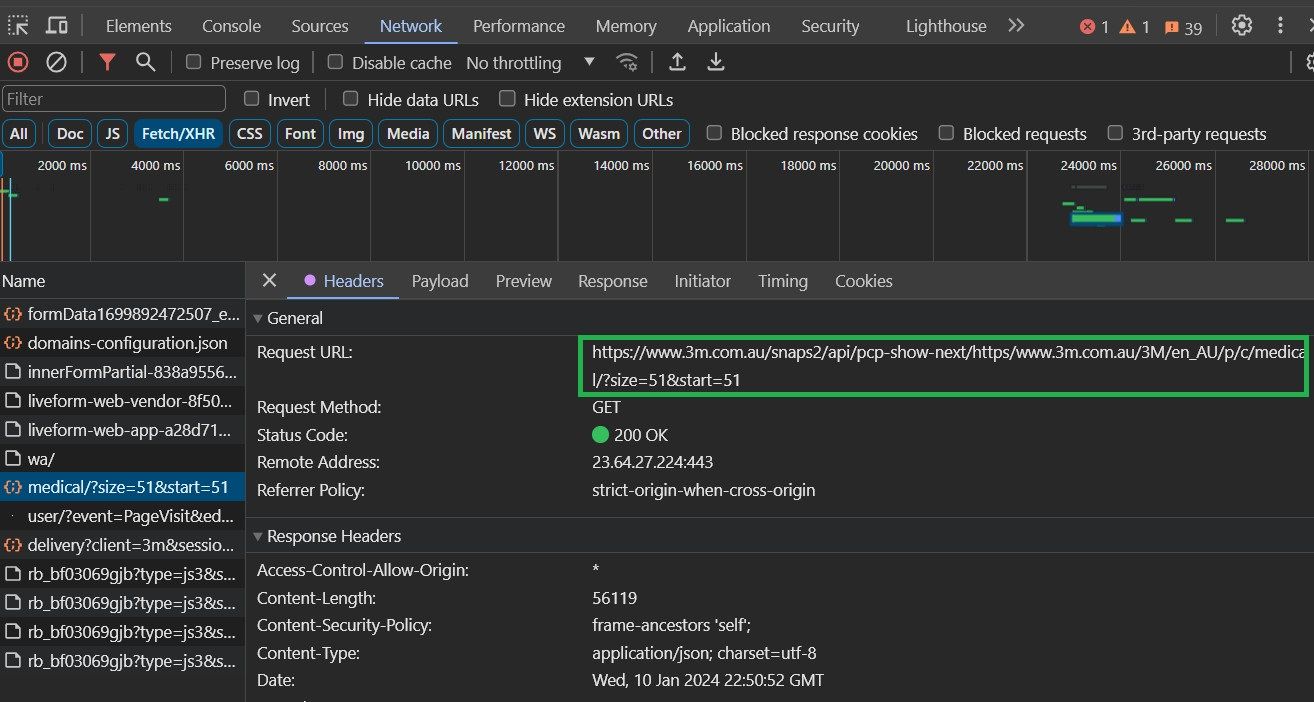Viewport: 1314px width, 702px height.
Task: Import HAR file with upload icon
Action: click(677, 62)
